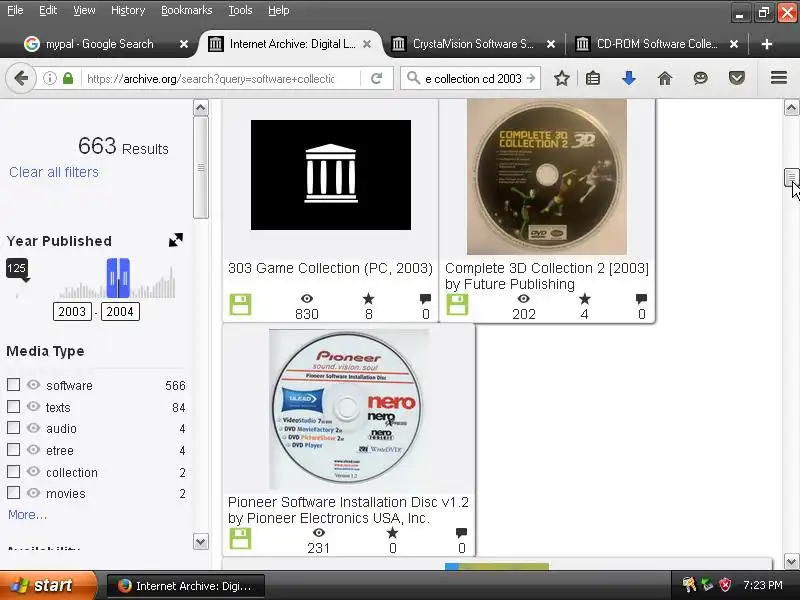This screenshot has width=800, height=600.
Task: Expand Year Published chart with arrows icon
Action: tap(176, 240)
